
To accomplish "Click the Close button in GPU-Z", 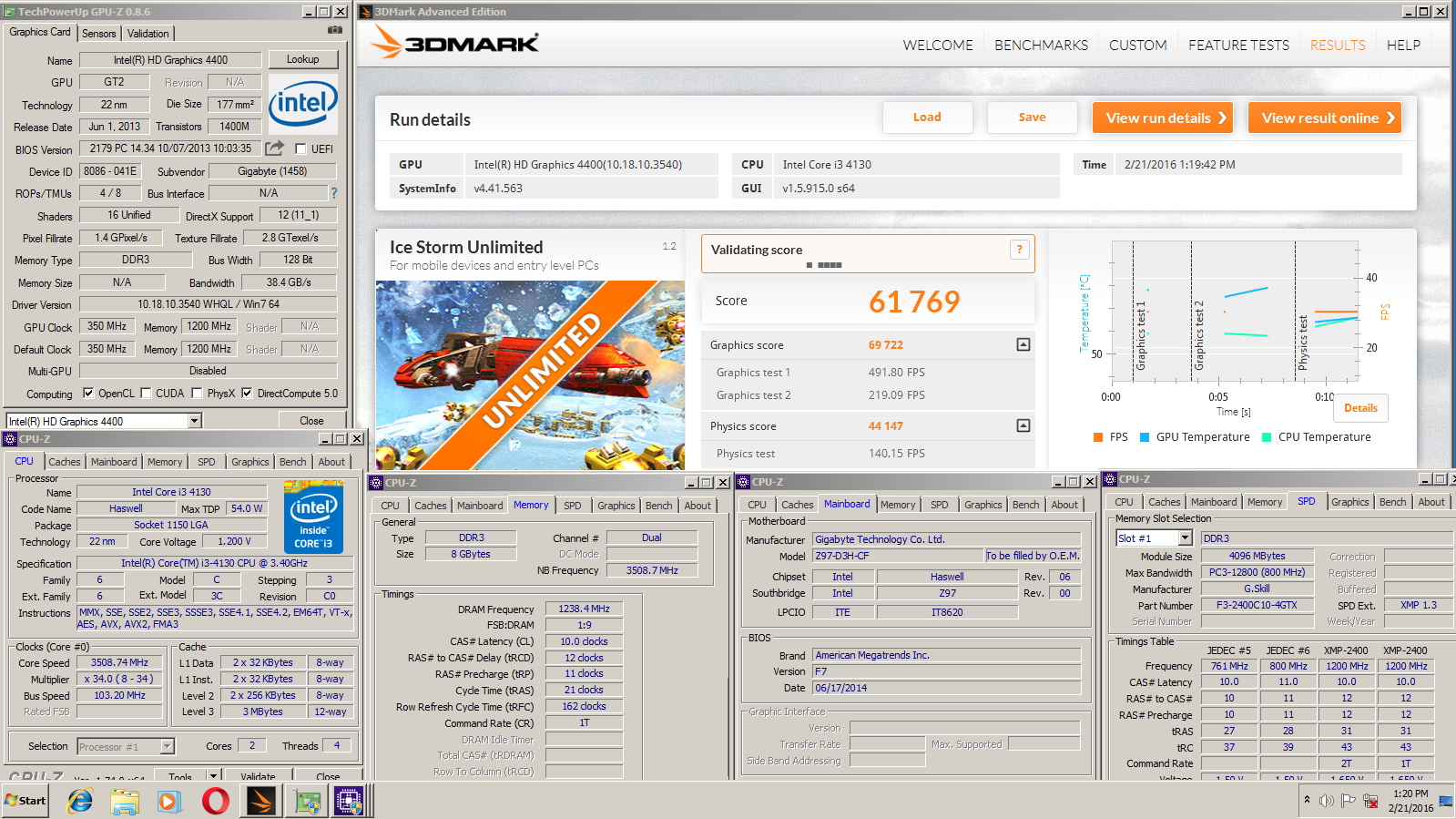I will point(311,421).
